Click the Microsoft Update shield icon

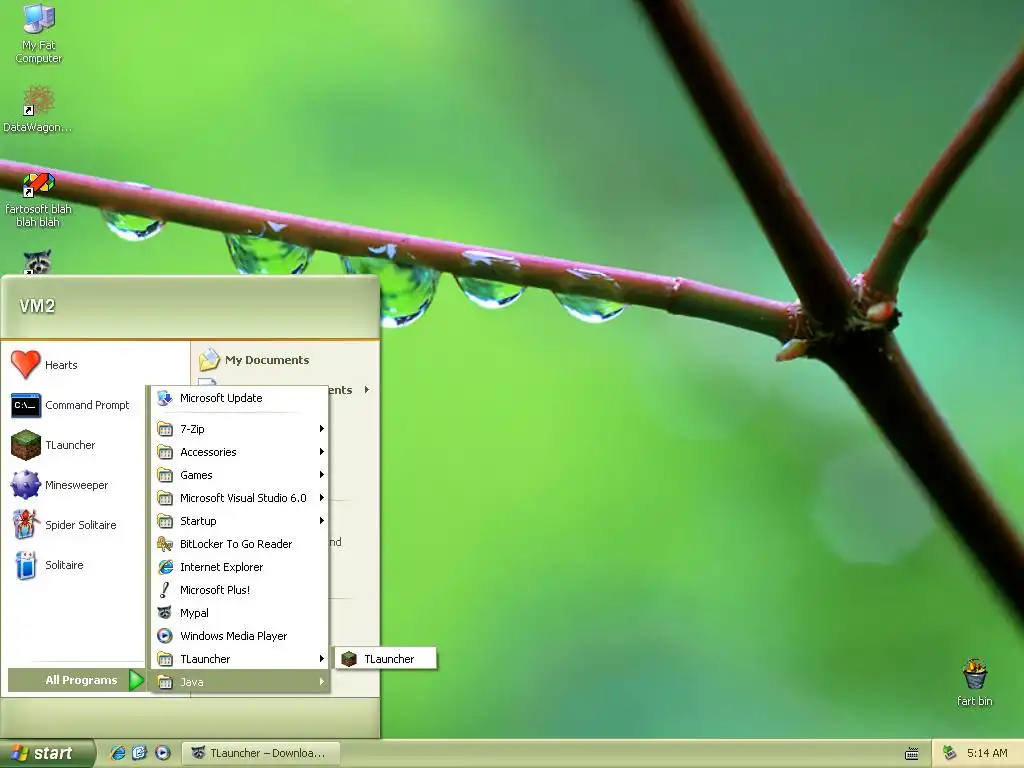click(x=165, y=398)
